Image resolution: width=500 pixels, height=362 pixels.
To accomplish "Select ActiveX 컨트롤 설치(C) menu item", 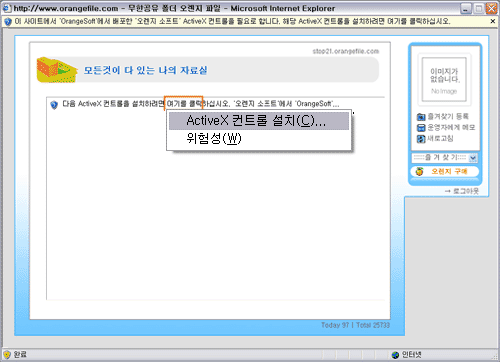I will point(259,121).
